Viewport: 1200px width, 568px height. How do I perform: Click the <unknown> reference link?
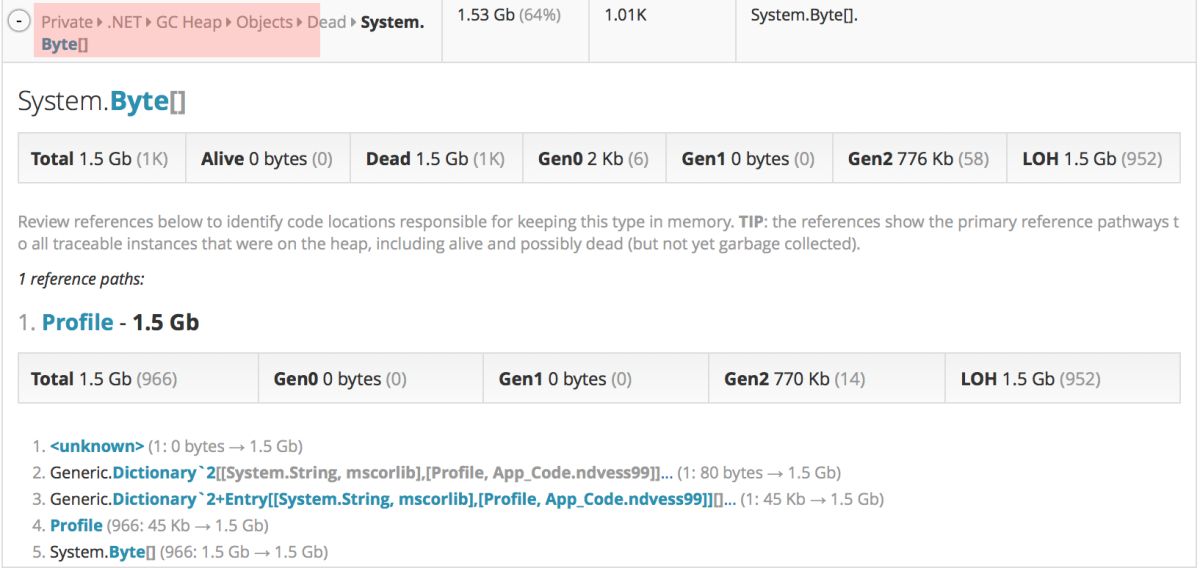coord(97,446)
